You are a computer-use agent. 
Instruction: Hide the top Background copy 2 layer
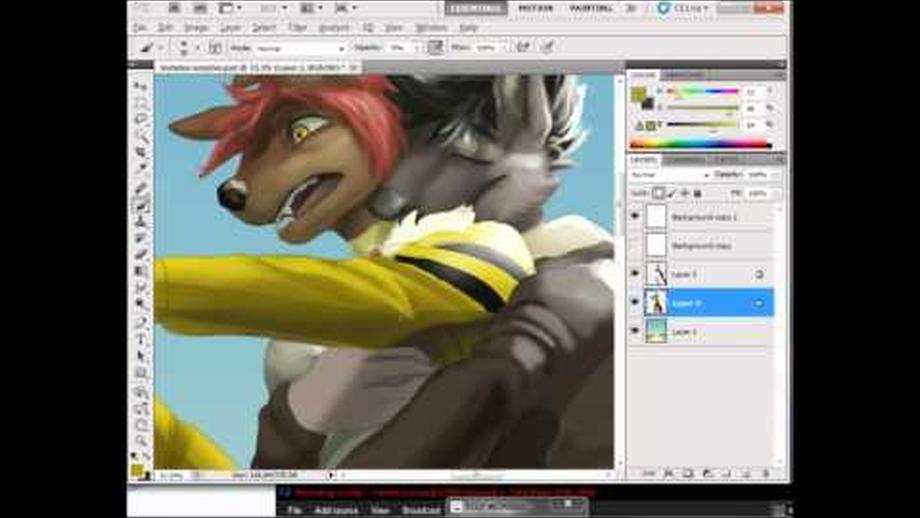(x=635, y=216)
